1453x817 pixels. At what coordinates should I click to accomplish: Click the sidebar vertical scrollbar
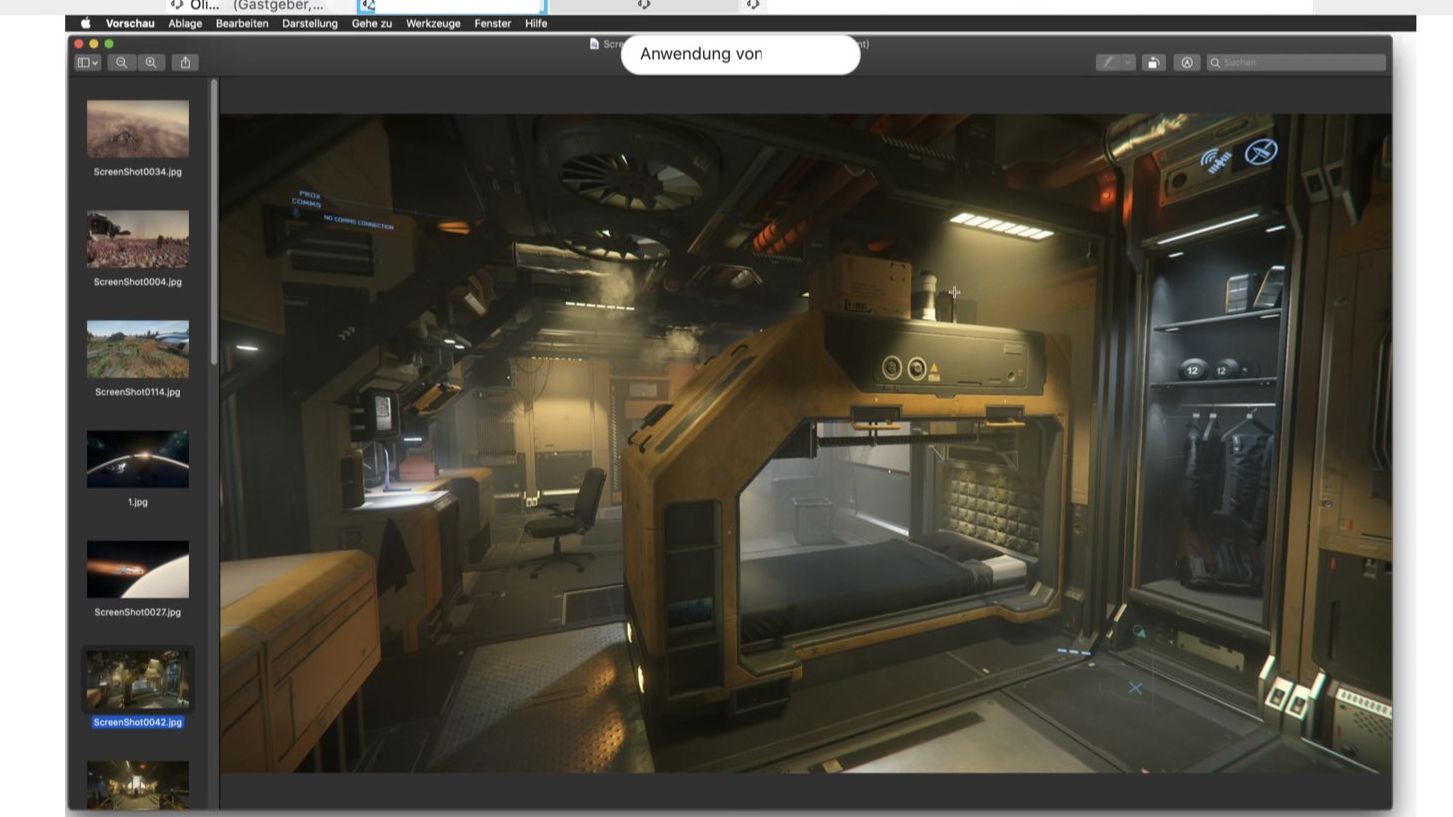pos(213,222)
